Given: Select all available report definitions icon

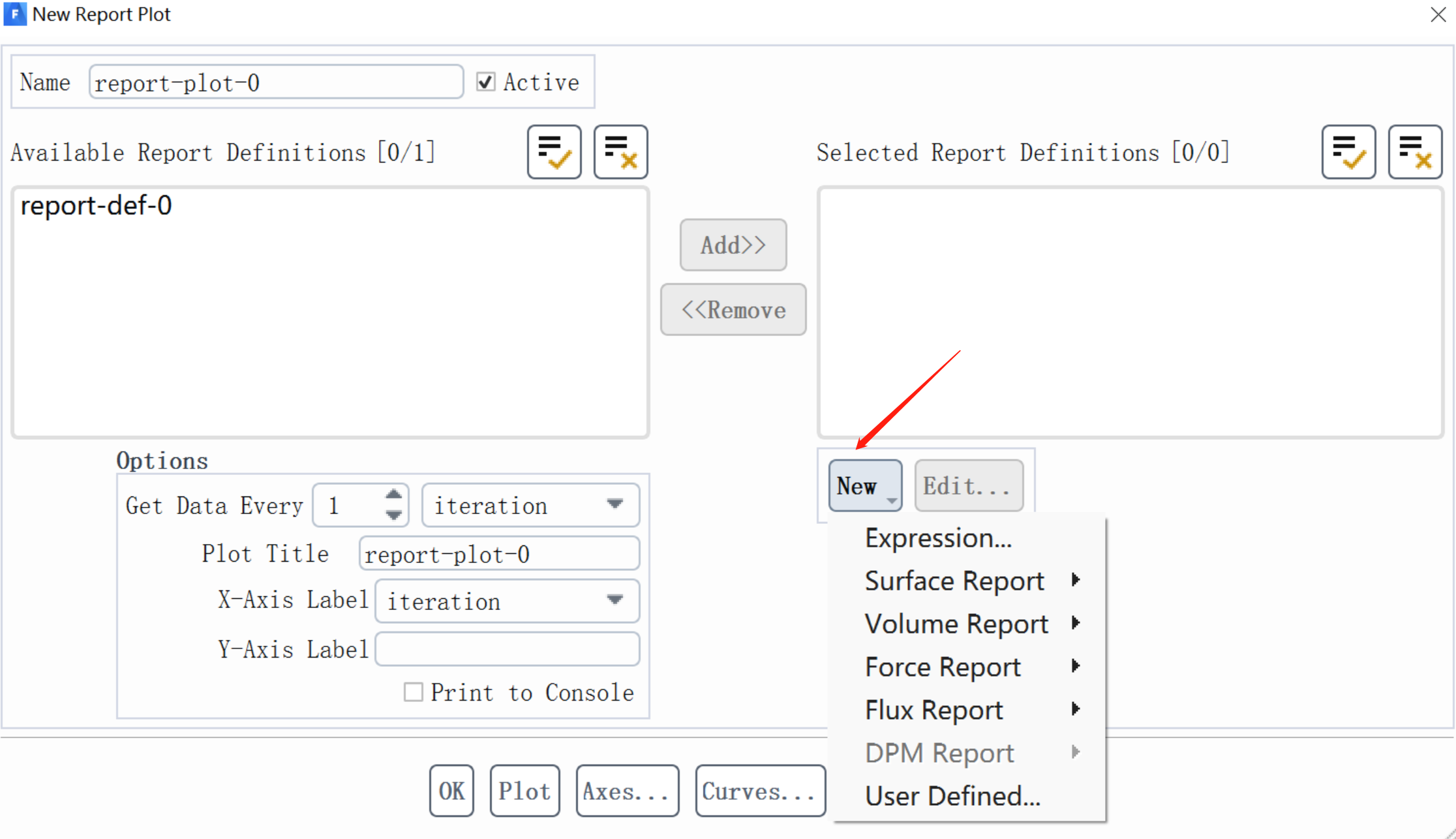Looking at the screenshot, I should [x=554, y=152].
